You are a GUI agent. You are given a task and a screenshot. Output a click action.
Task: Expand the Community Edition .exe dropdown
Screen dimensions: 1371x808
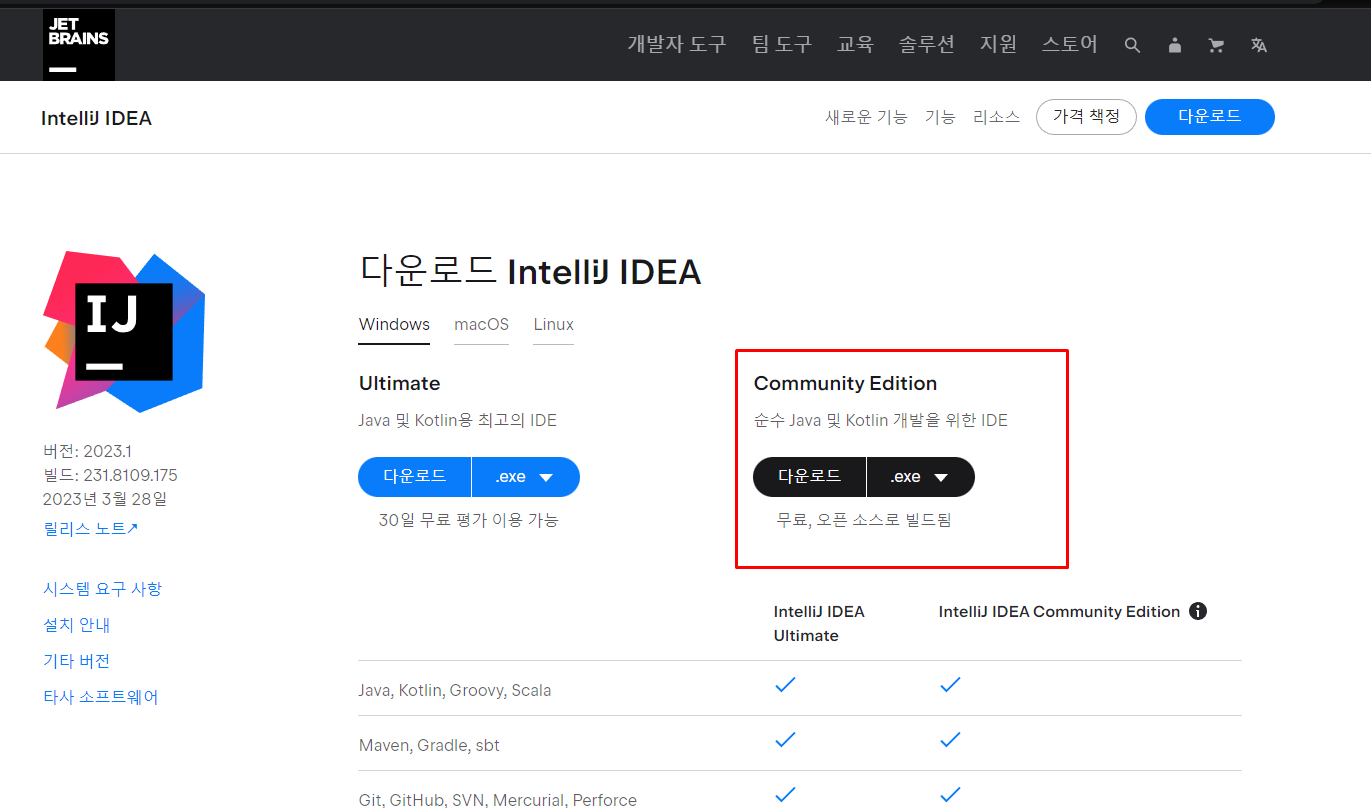click(921, 477)
